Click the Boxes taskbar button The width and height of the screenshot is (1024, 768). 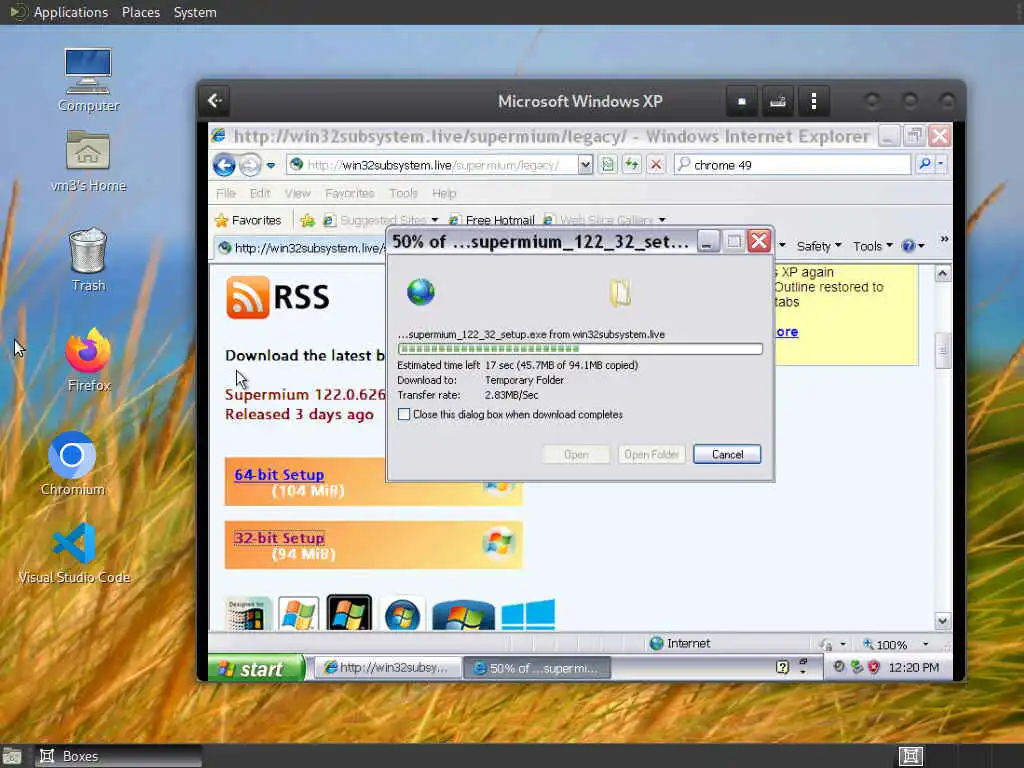[x=118, y=756]
